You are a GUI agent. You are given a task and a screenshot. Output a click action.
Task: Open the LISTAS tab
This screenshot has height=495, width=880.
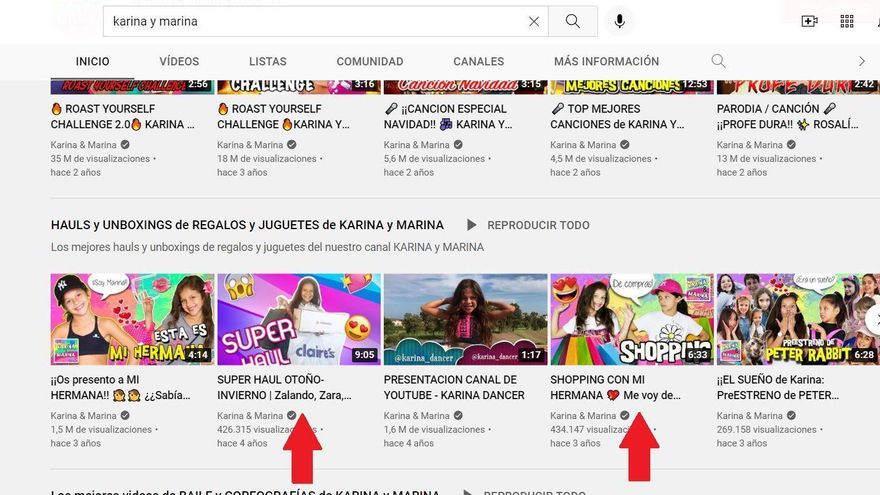[268, 61]
